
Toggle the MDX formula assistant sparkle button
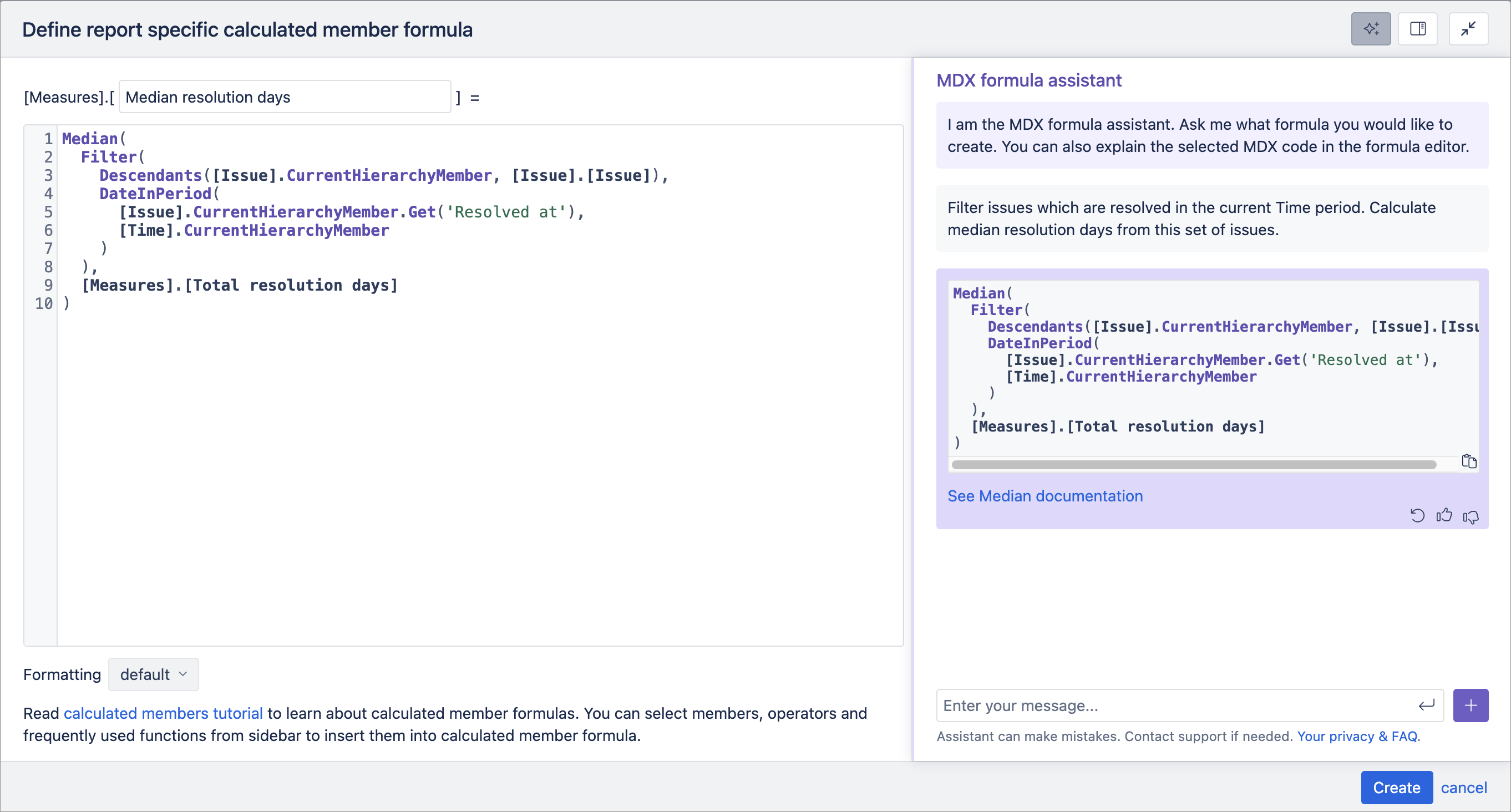(1371, 29)
